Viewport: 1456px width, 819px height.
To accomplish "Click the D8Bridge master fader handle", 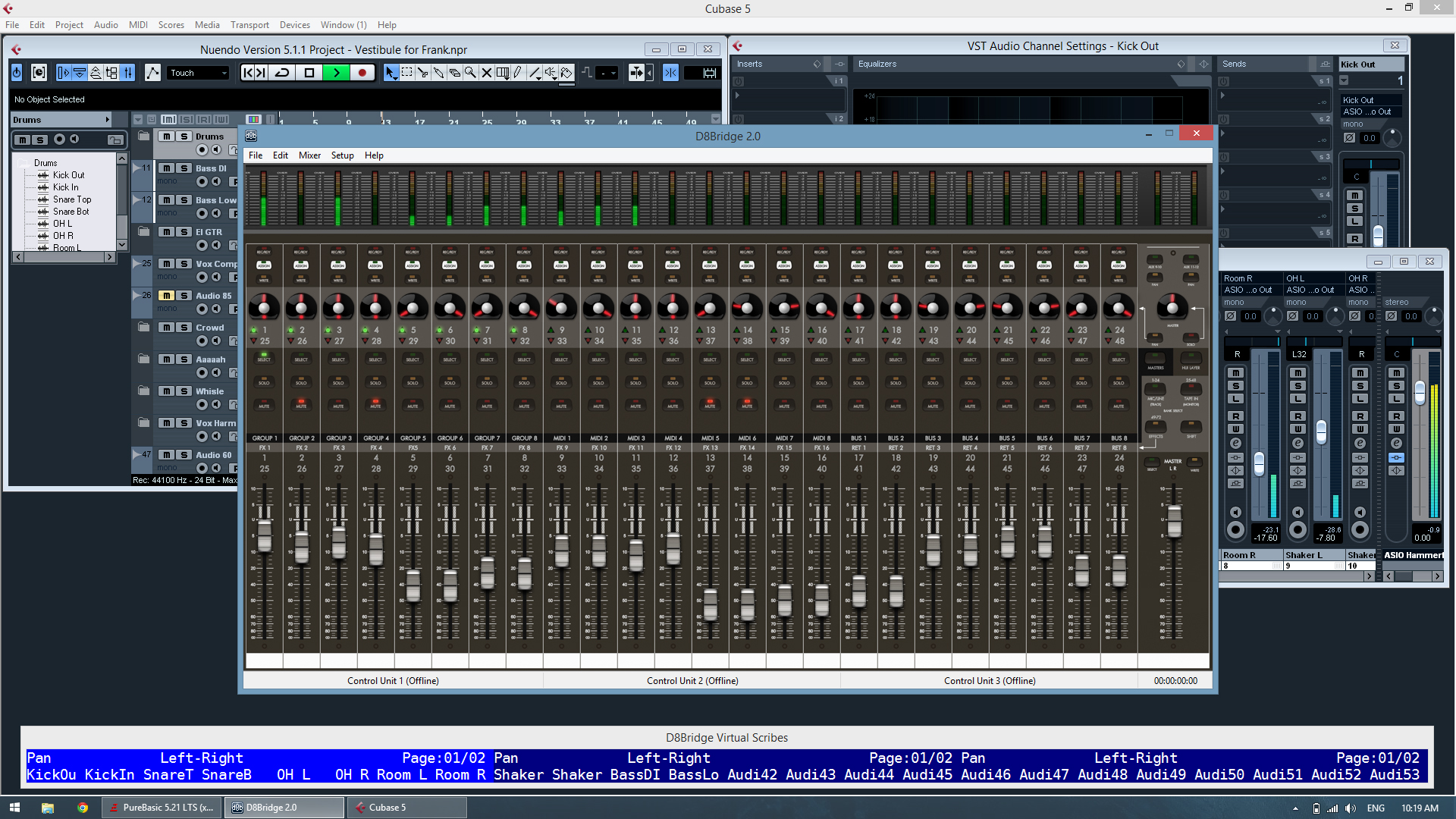I will 1174,522.
